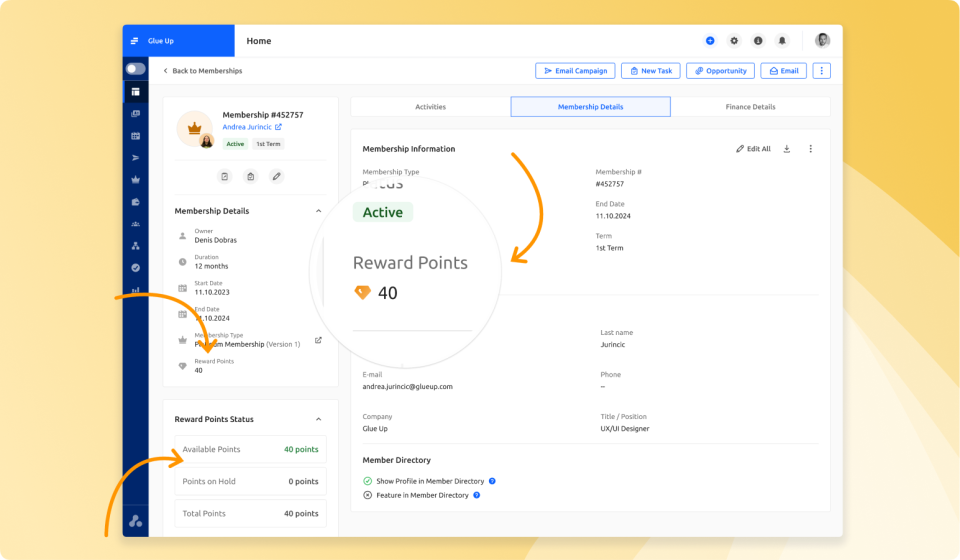This screenshot has width=960, height=560.
Task: Open the user profile avatar in header
Action: 822,41
